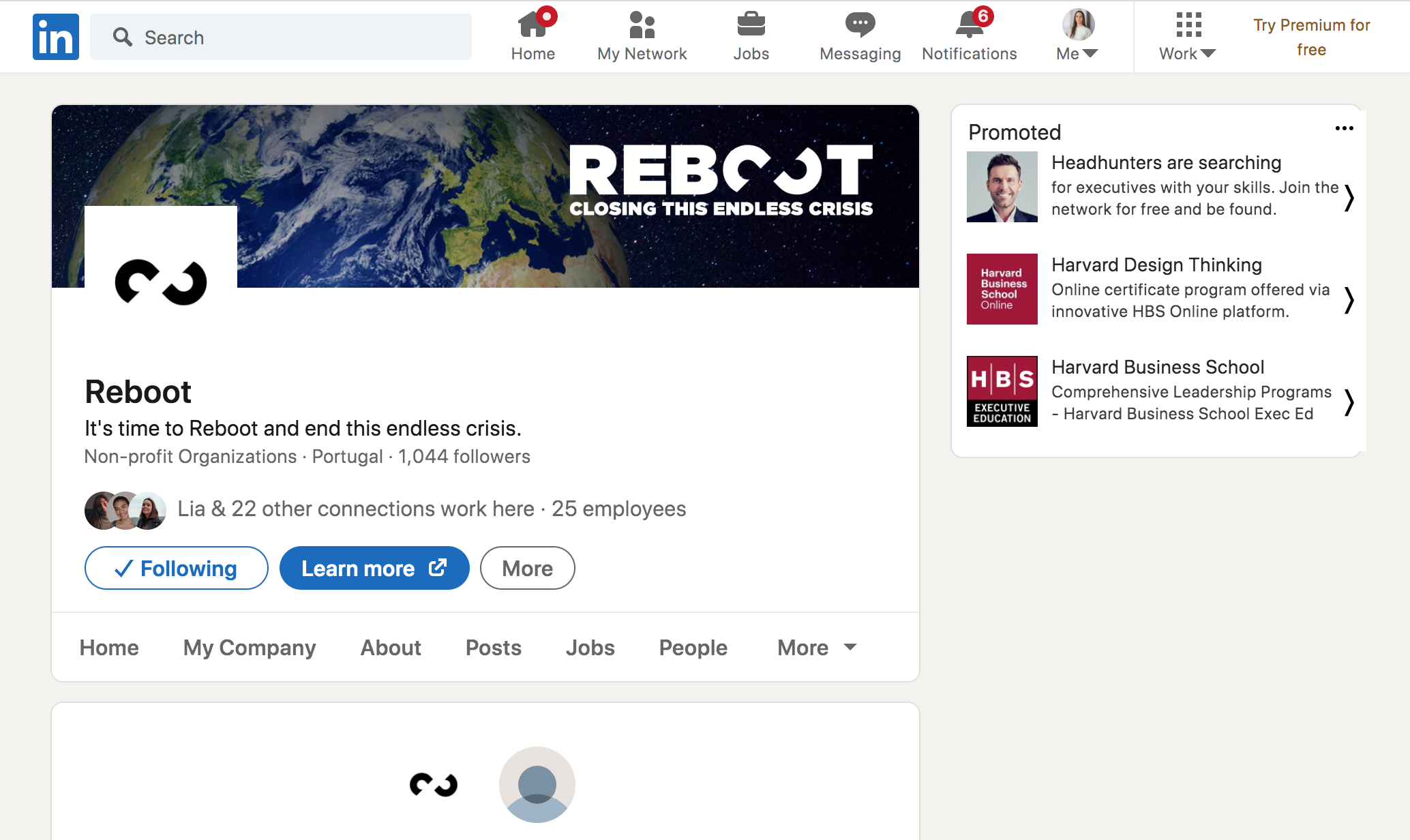Click the Headhunters ad chevron arrow

pyautogui.click(x=1349, y=198)
